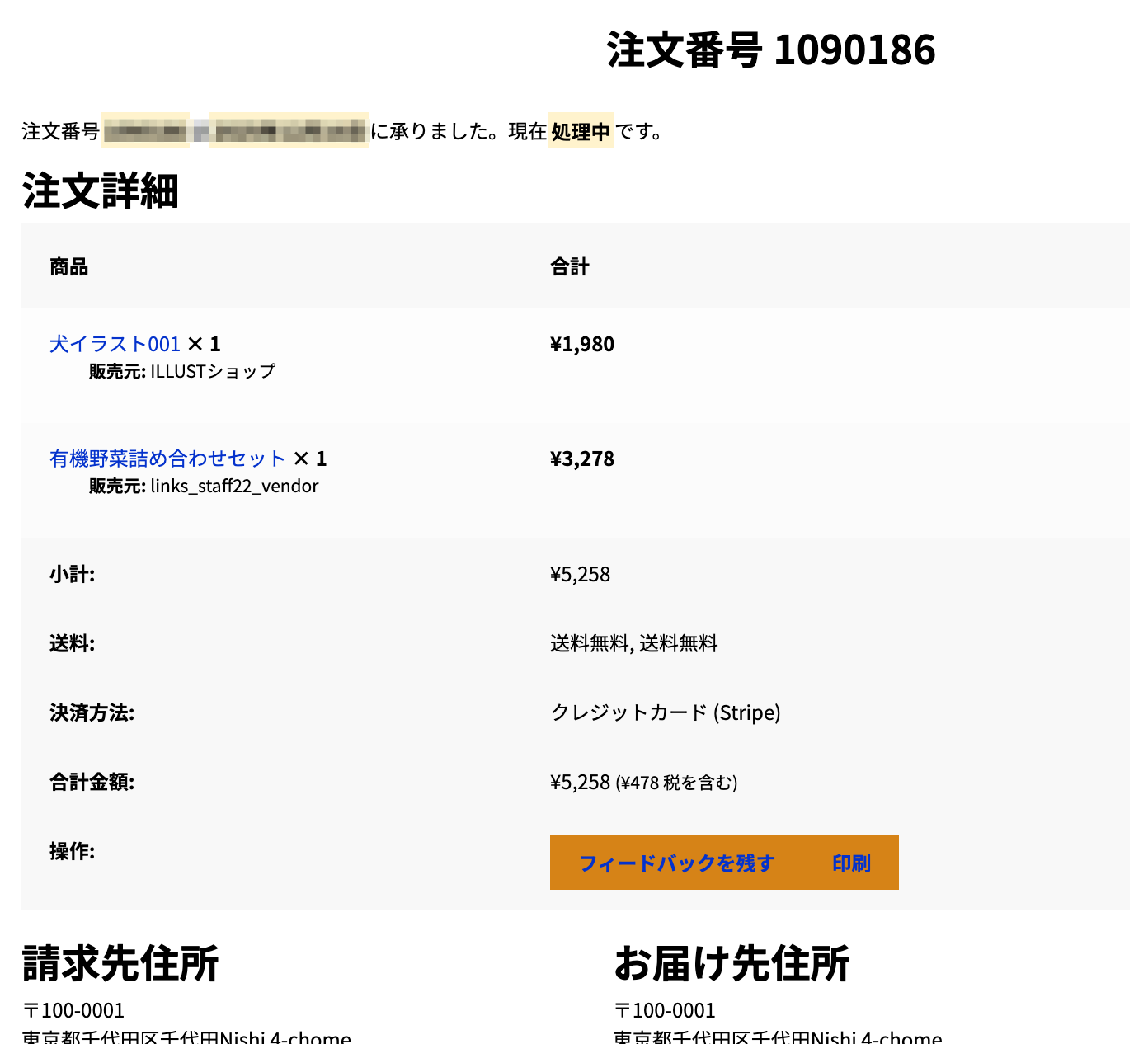
Task: Click the postal code under お届け先住所
Action: coord(665,1010)
